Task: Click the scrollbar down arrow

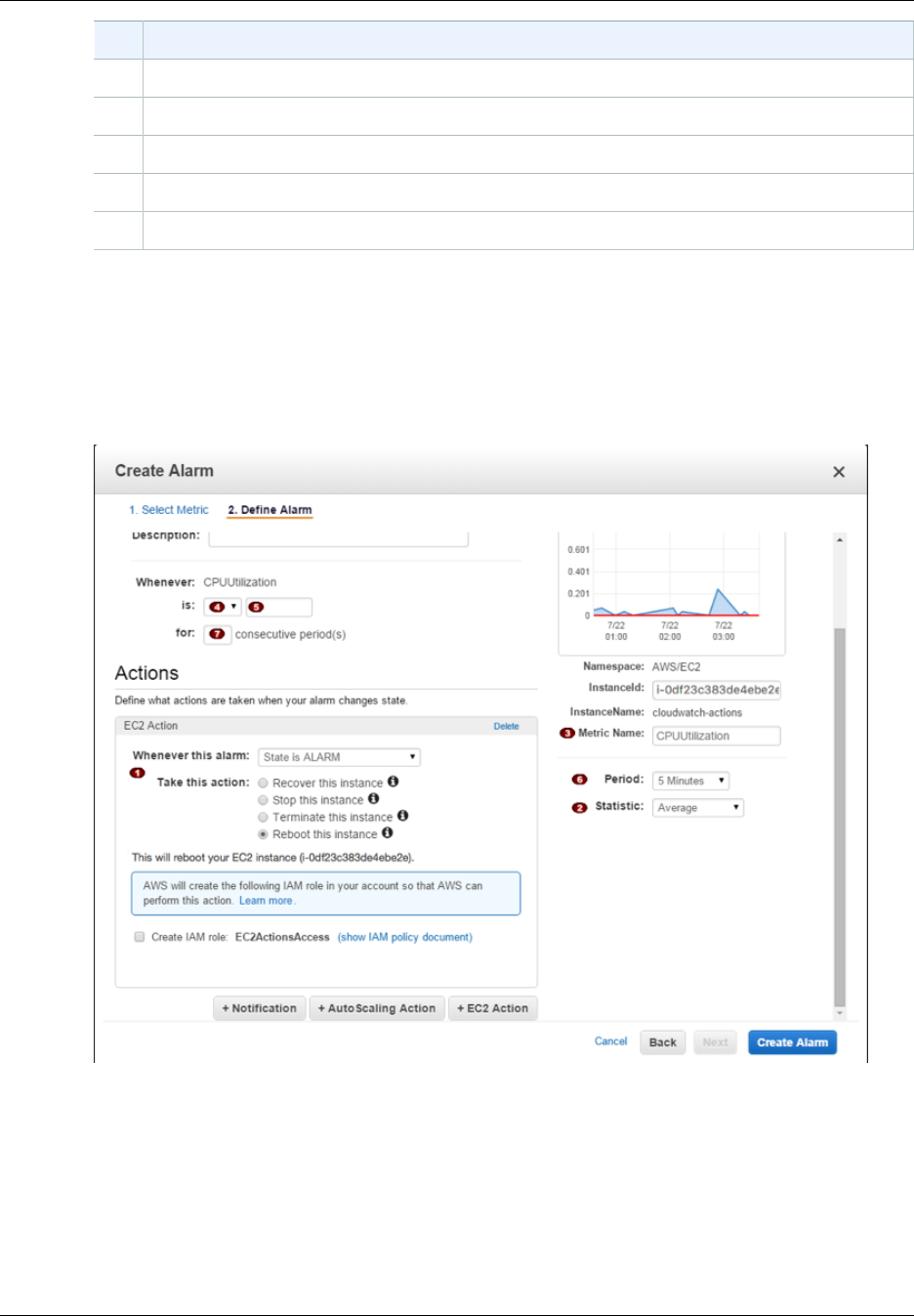Action: point(839,1013)
